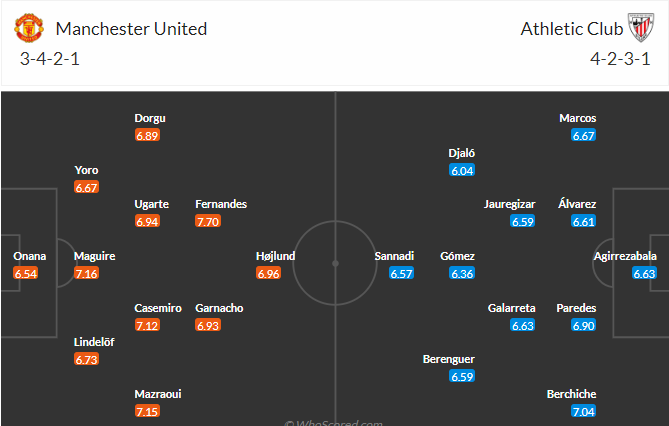The image size is (669, 426).
Task: Select Agirrezabala's 6.63 rating badge
Action: [x=644, y=273]
